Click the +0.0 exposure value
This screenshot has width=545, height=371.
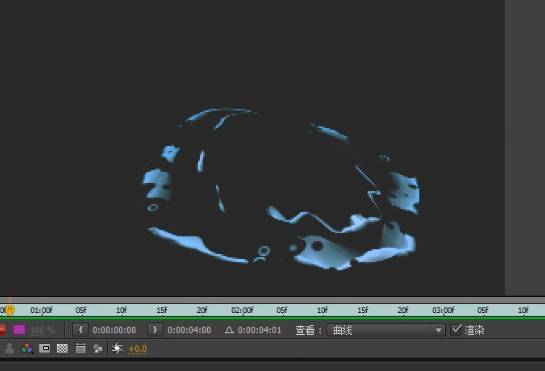coord(138,348)
